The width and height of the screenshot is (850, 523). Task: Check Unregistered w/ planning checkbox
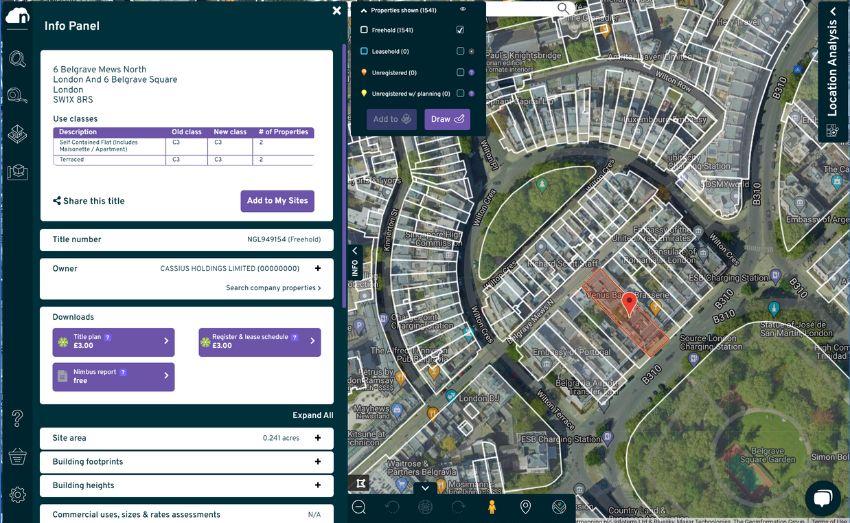click(460, 93)
